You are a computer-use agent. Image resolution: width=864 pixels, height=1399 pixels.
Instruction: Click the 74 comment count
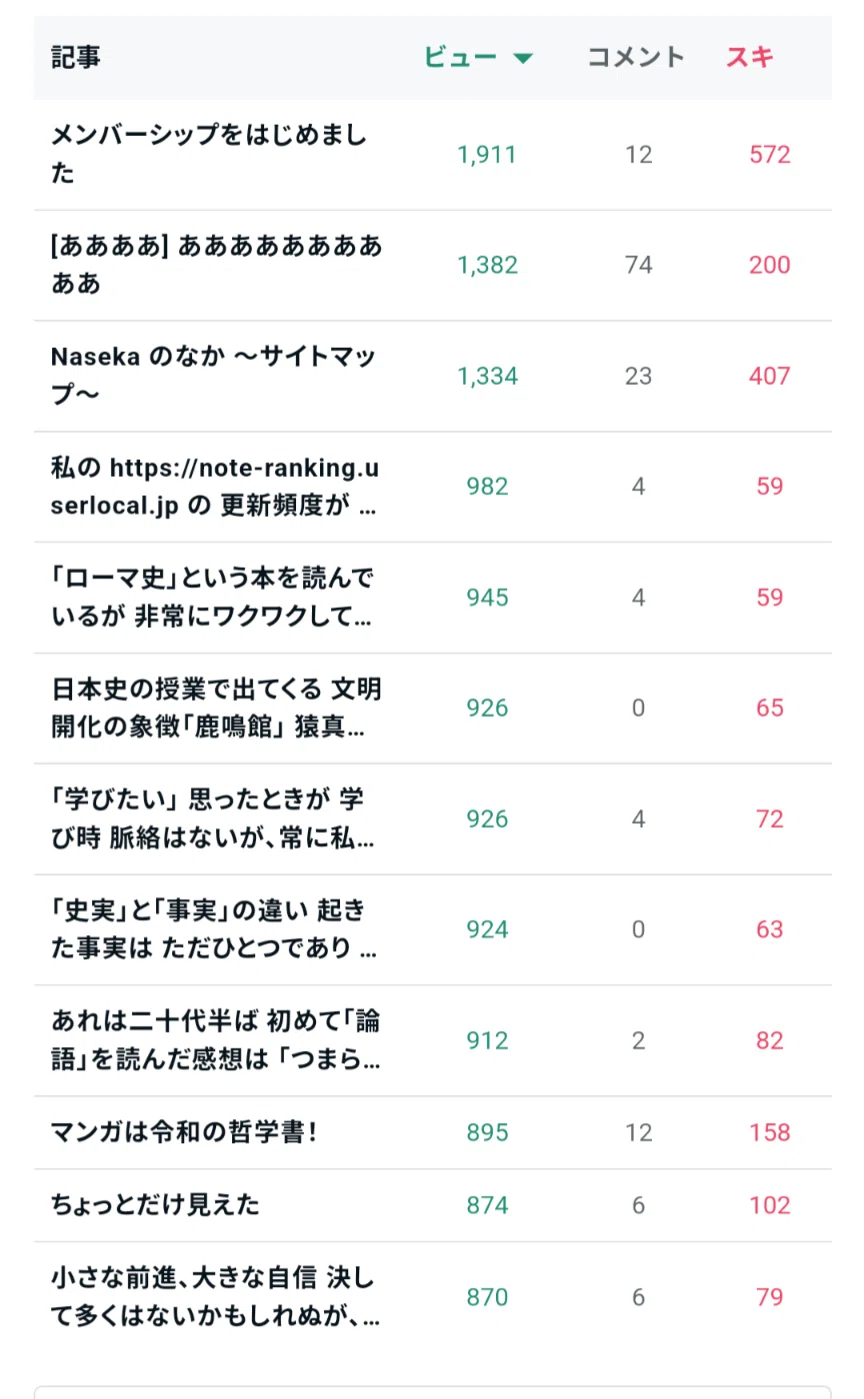click(x=638, y=265)
